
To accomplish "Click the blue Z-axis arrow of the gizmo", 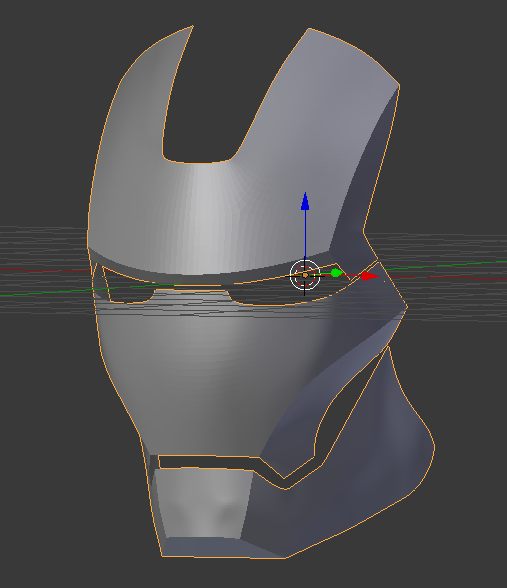I will (x=305, y=201).
